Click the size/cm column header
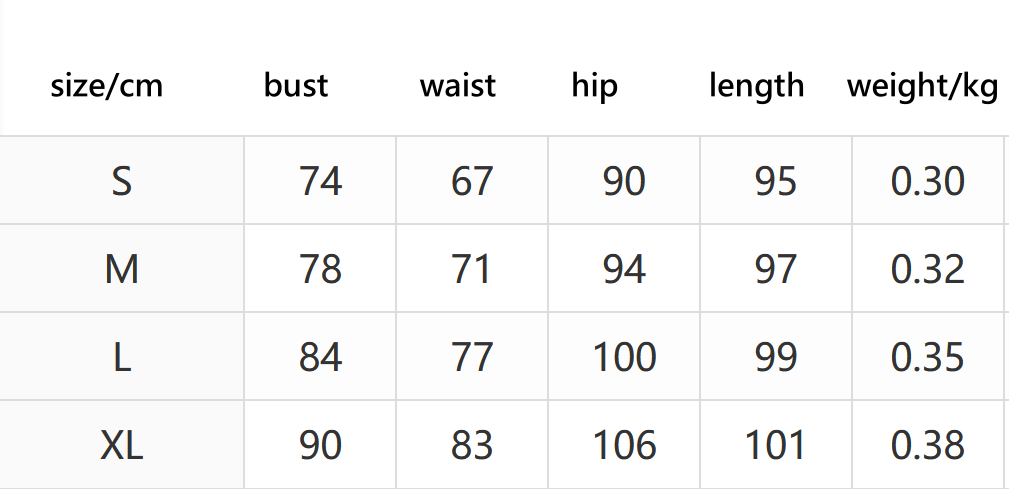 pos(107,86)
